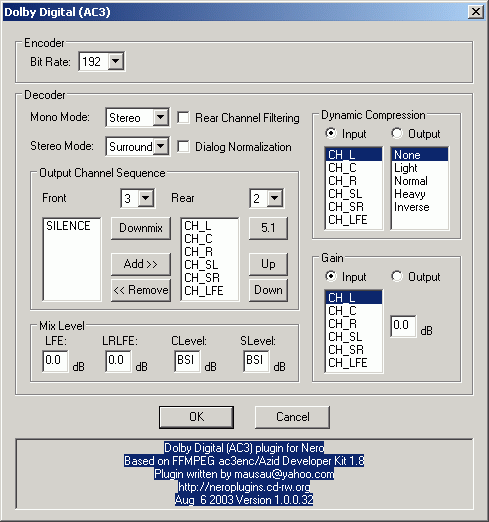
Task: Move channel Up in the sequence
Action: click(268, 264)
